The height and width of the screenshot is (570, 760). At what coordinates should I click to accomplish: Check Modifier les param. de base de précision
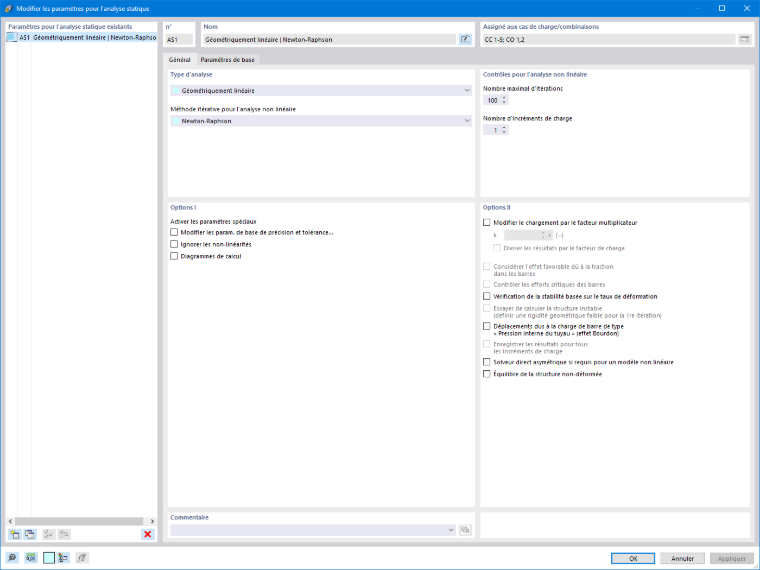click(x=174, y=232)
